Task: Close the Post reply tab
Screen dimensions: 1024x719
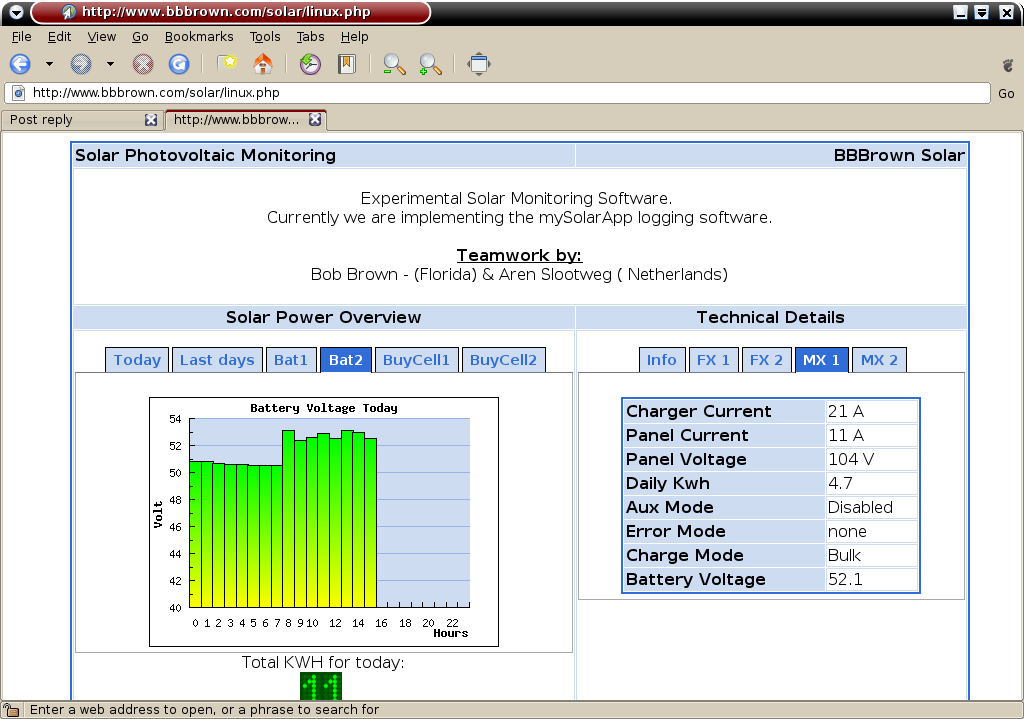Action: coord(151,120)
